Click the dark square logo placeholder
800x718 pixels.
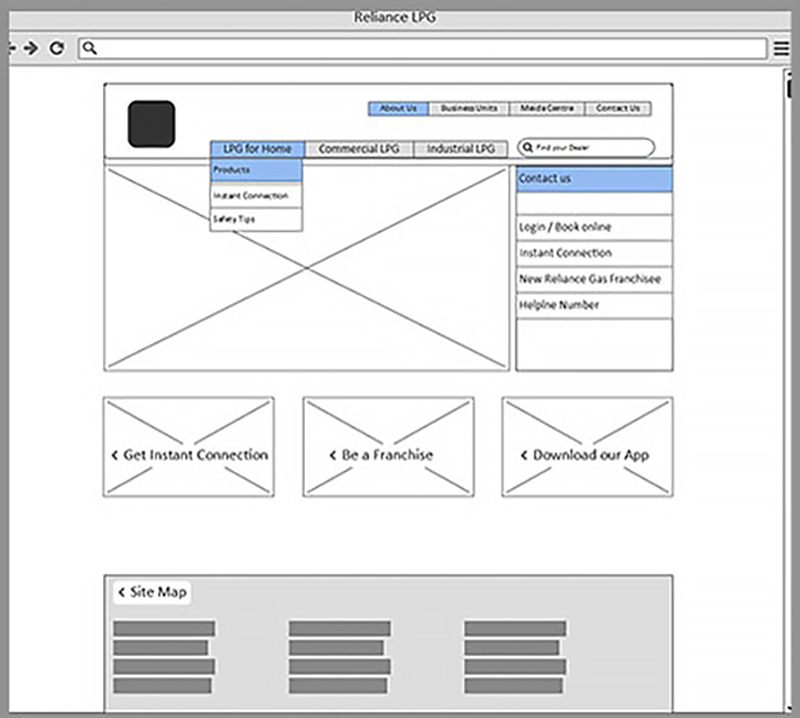pyautogui.click(x=151, y=124)
